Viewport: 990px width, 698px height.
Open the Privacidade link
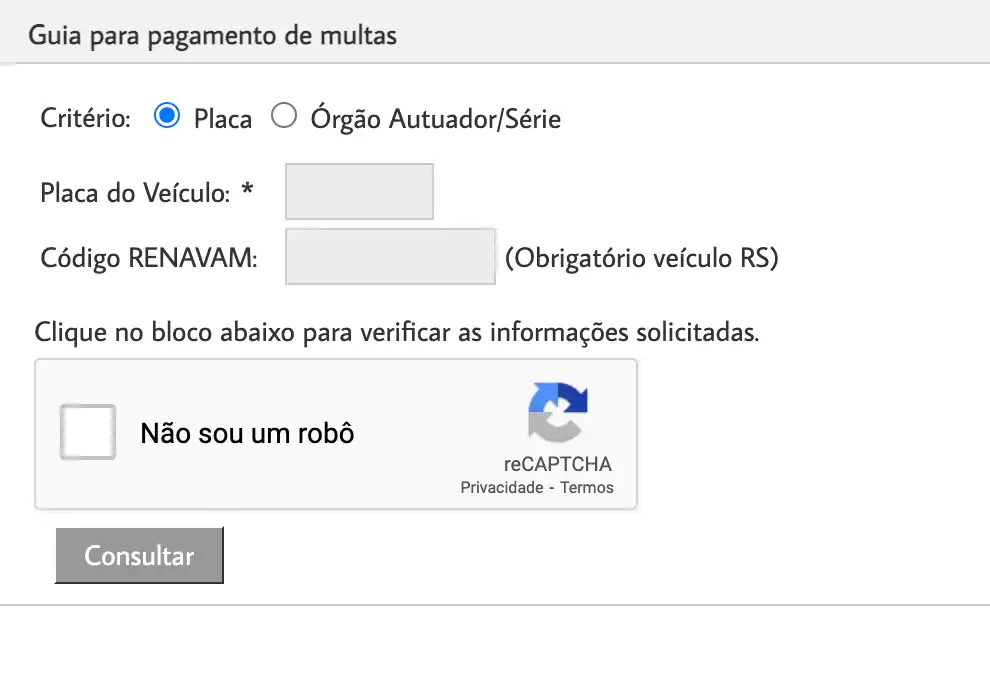tap(500, 488)
